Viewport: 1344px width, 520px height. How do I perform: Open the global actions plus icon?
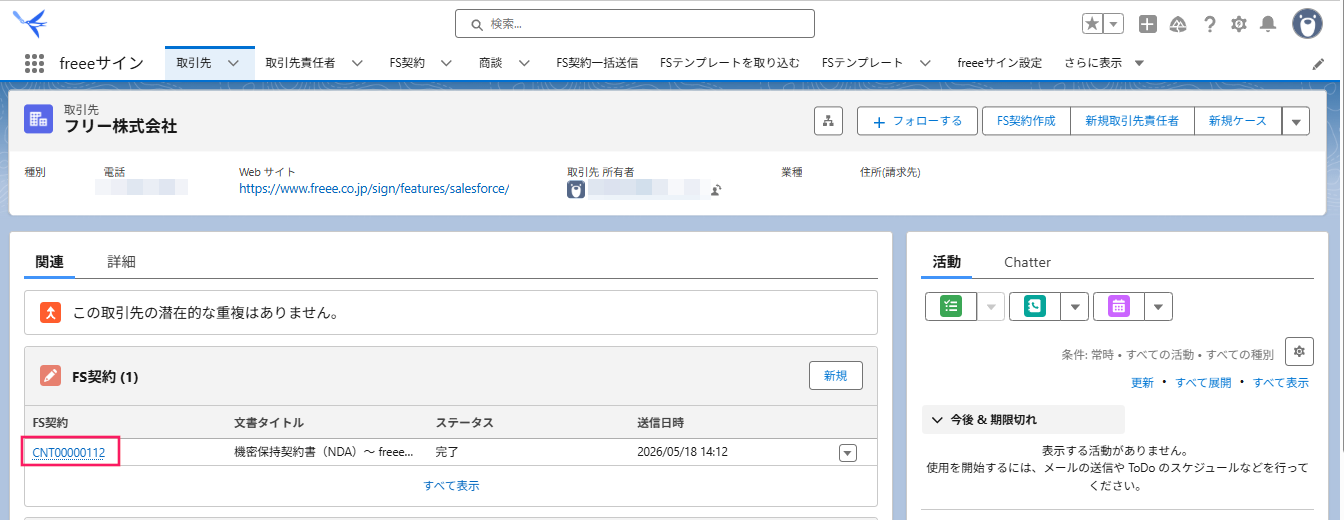[1148, 24]
